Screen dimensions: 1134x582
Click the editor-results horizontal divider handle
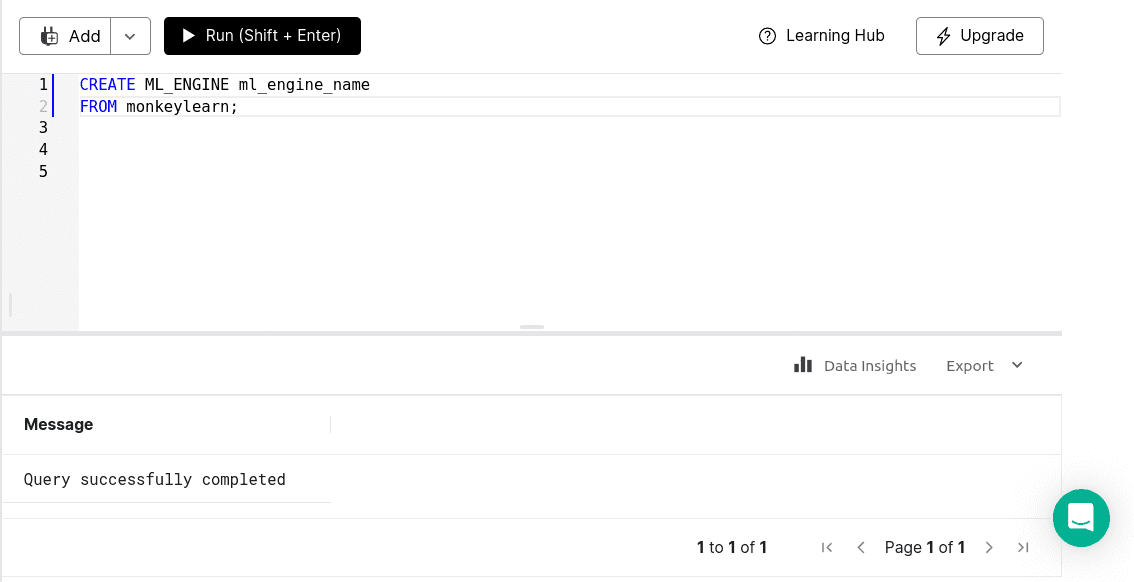point(532,328)
